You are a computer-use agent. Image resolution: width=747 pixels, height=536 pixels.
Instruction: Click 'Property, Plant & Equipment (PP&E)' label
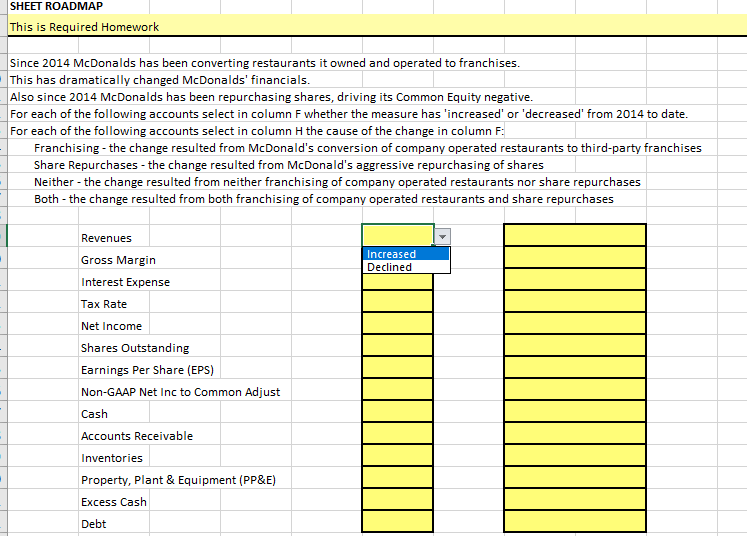click(x=179, y=480)
